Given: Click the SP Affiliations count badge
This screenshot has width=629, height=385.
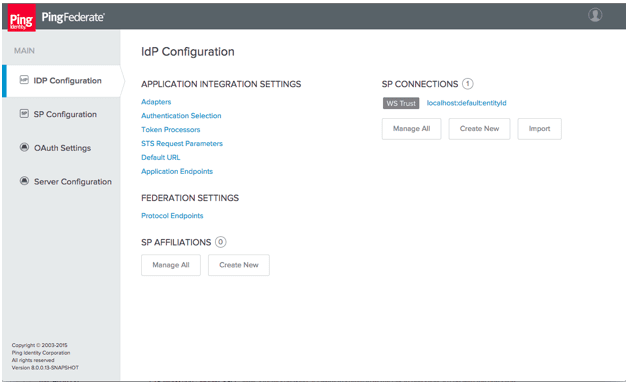Looking at the screenshot, I should (x=221, y=242).
